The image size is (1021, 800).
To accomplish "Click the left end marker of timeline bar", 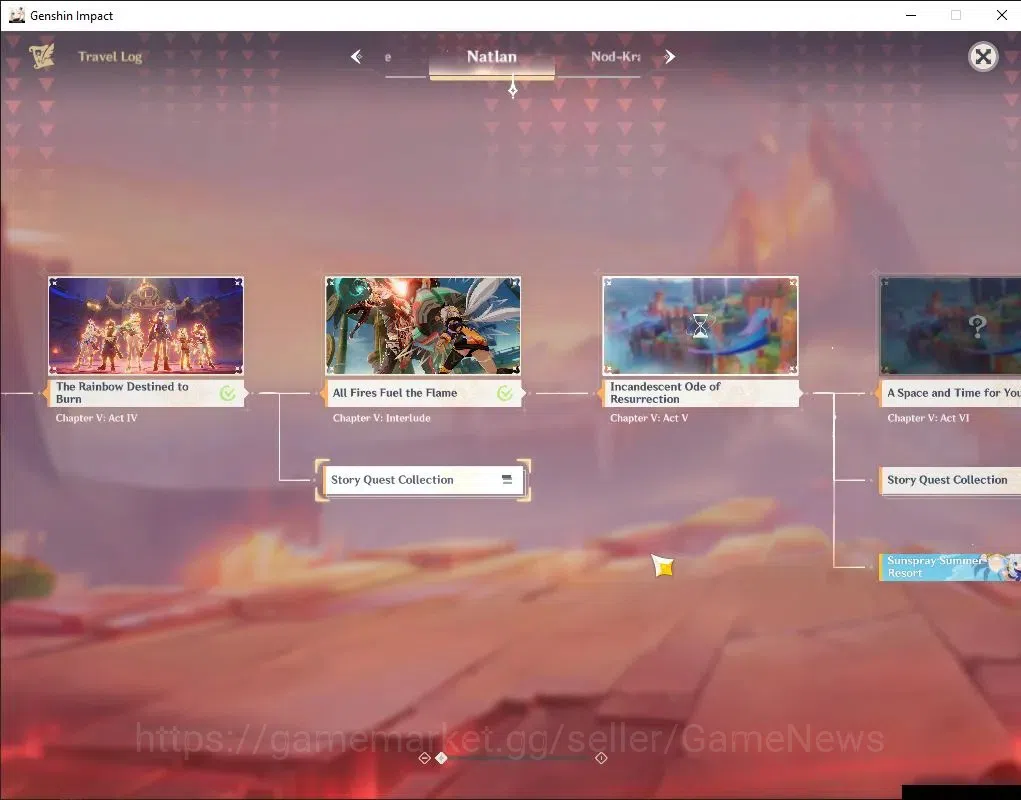I will 424,758.
